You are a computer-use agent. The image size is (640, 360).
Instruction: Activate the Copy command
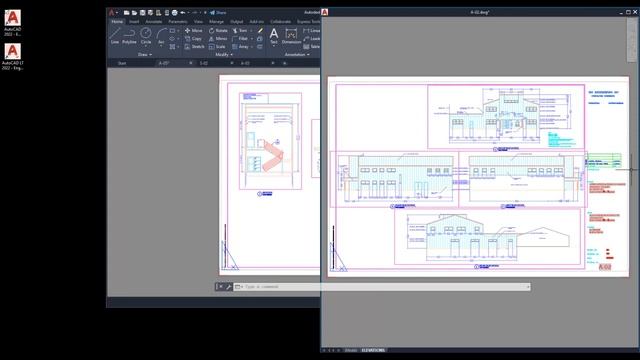pos(193,39)
